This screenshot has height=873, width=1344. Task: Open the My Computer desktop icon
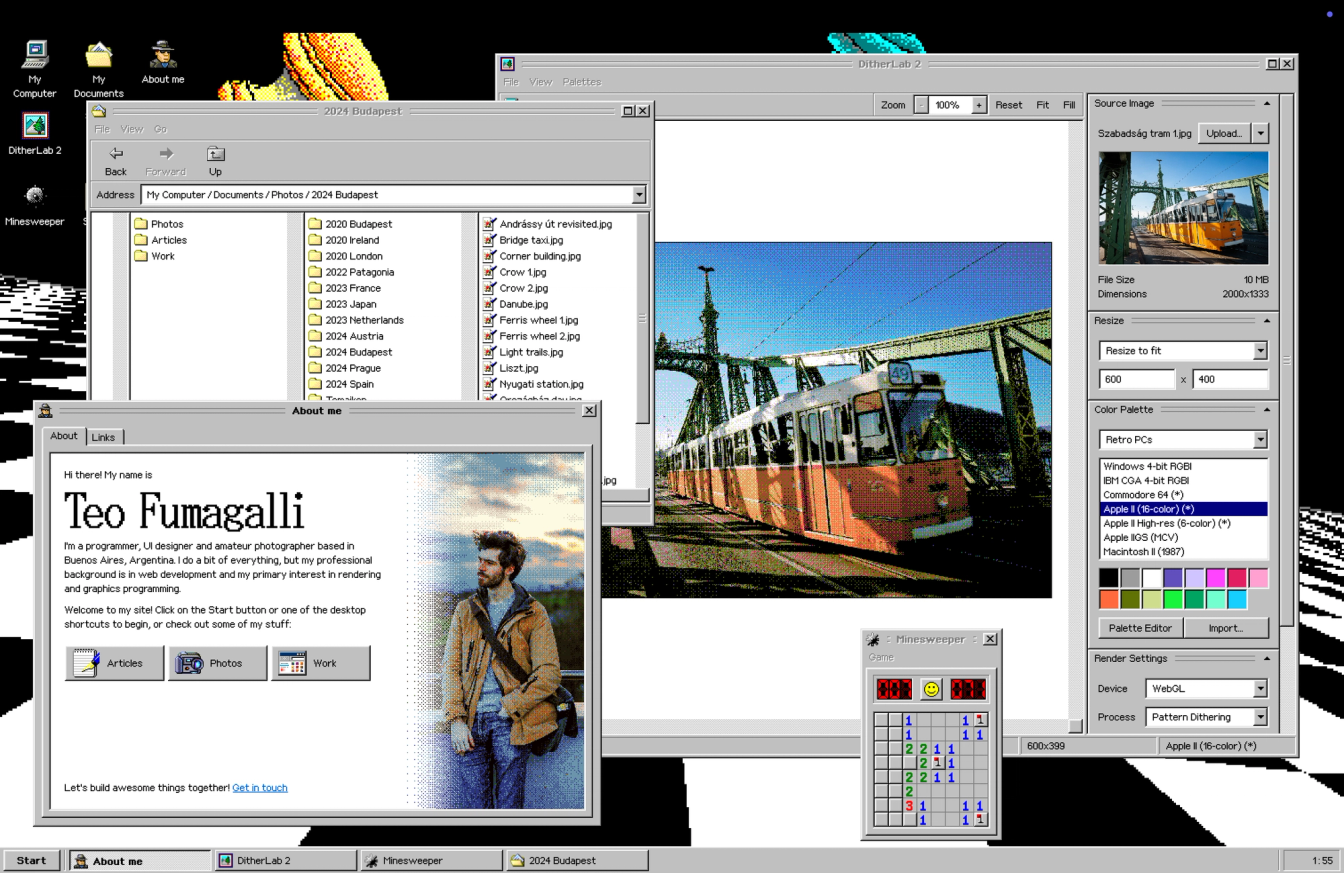point(35,56)
